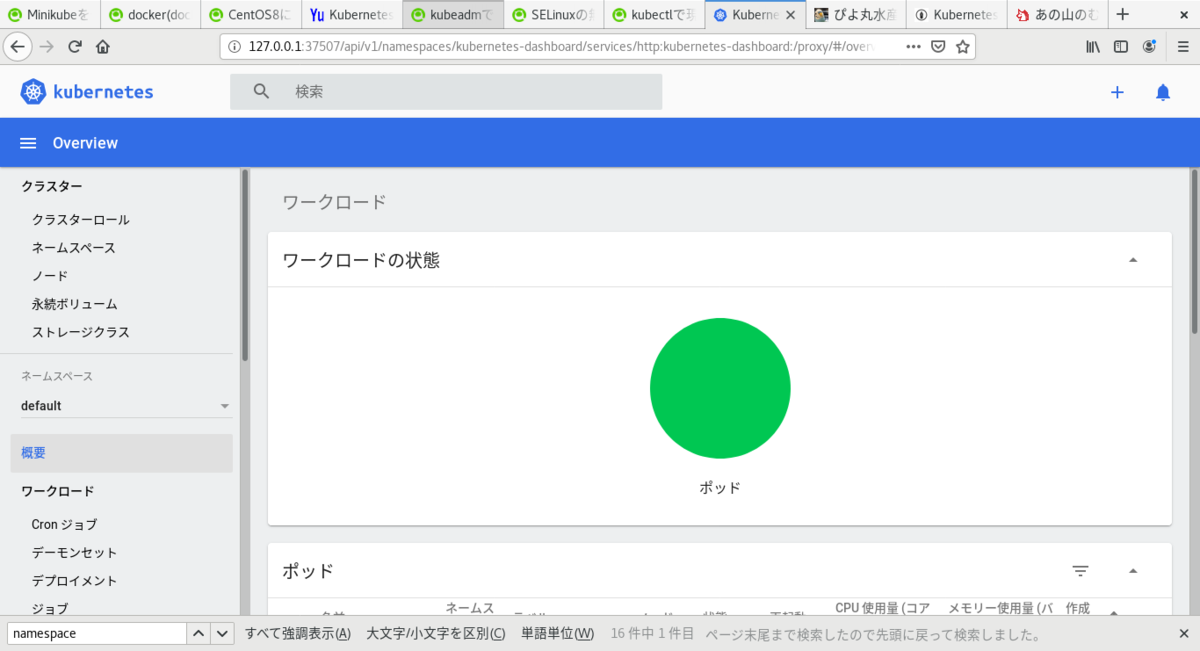Viewport: 1200px width, 651px height.
Task: Switch to the kubeadm tab
Action: (454, 15)
